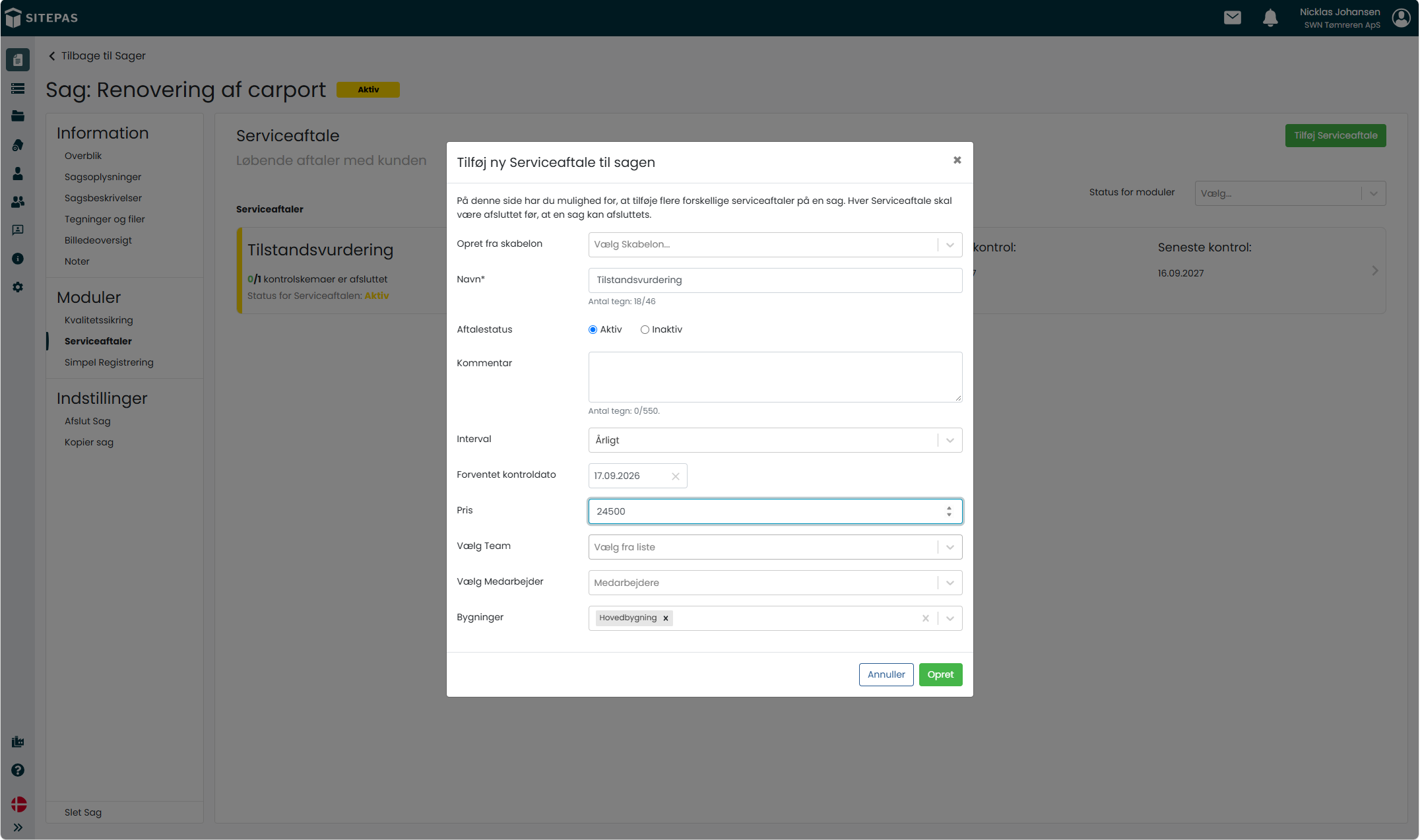This screenshot has height=840, width=1420.
Task: Open the settings gear icon in sidebar
Action: (x=18, y=287)
